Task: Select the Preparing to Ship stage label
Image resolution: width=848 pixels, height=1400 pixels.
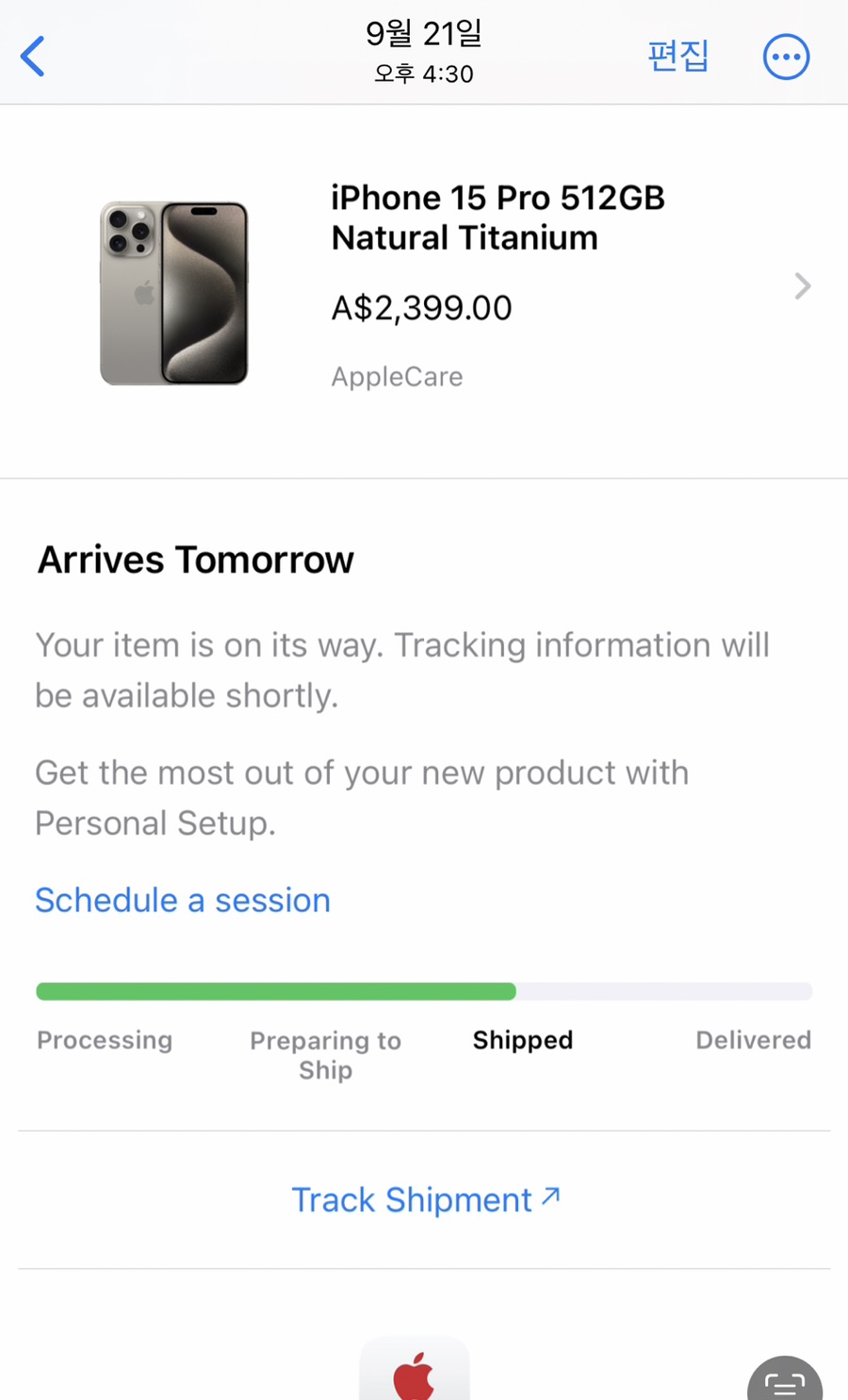Action: [x=325, y=1055]
